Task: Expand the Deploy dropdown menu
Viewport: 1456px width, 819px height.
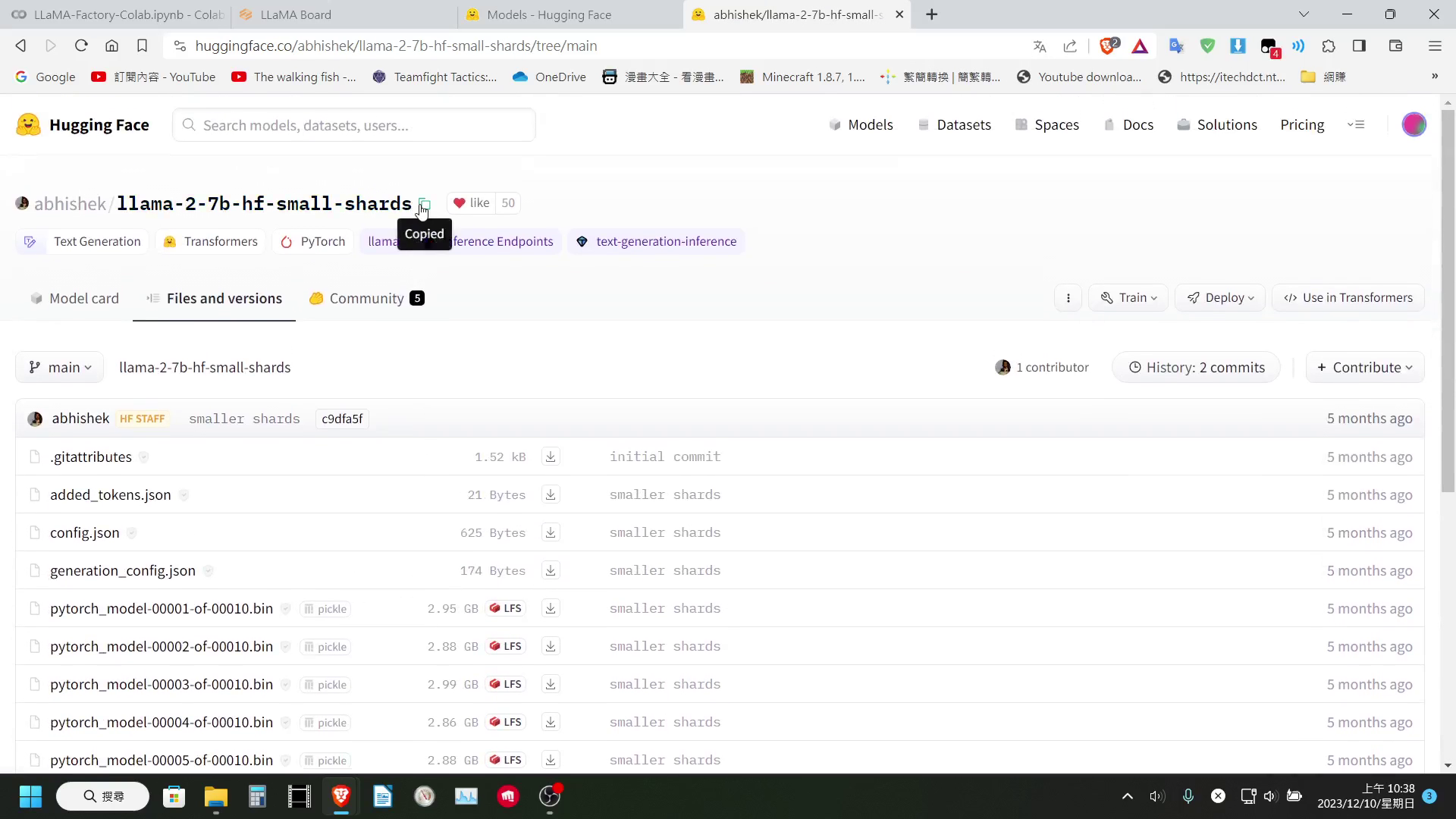Action: point(1222,297)
